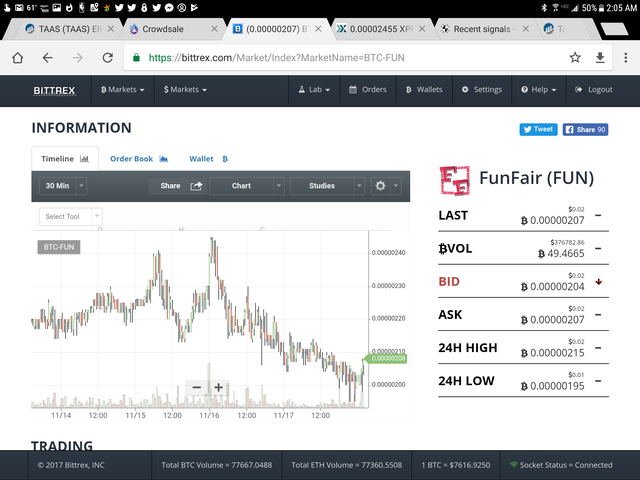The width and height of the screenshot is (640, 480).
Task: Open the browser three-dot menu
Action: 625,58
